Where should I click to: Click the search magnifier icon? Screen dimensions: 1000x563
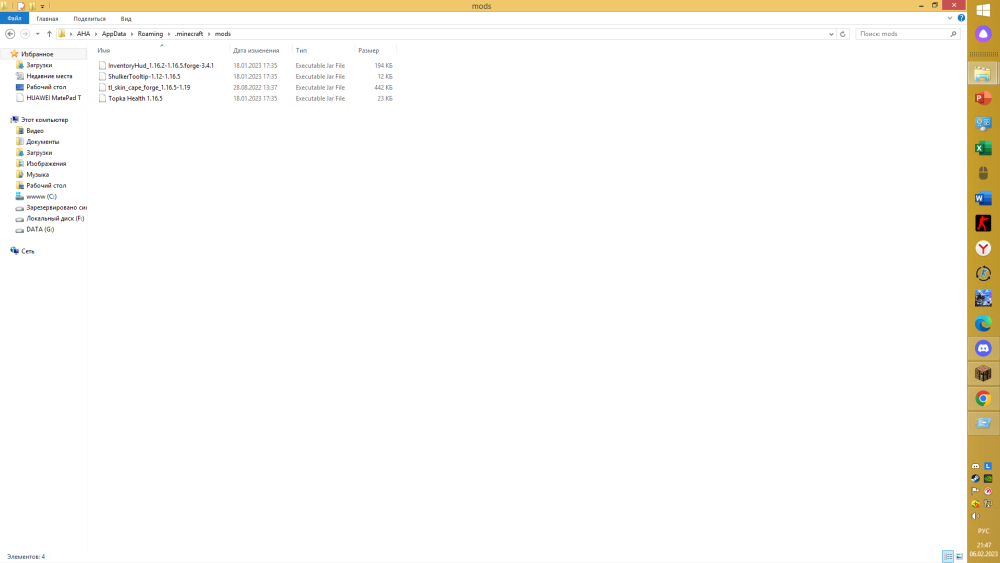(953, 34)
